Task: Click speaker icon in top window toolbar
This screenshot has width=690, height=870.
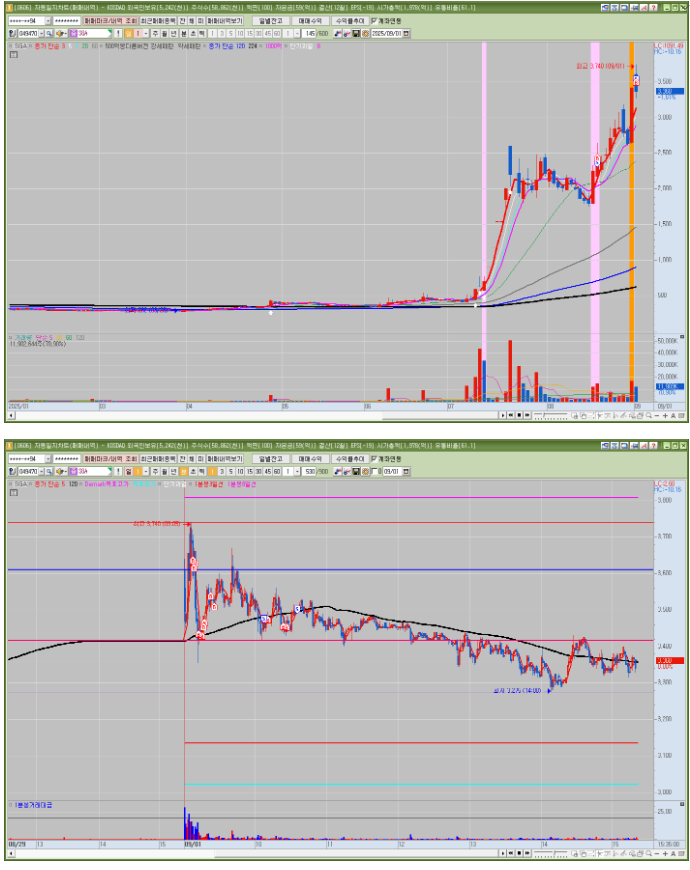Action: pos(59,33)
